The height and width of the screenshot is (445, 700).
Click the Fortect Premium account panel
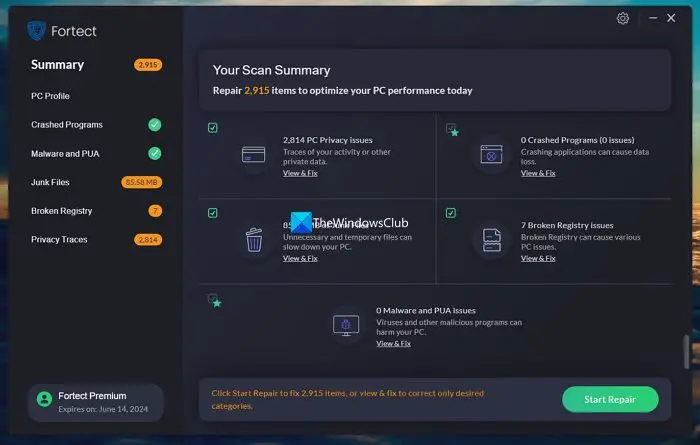click(x=96, y=402)
